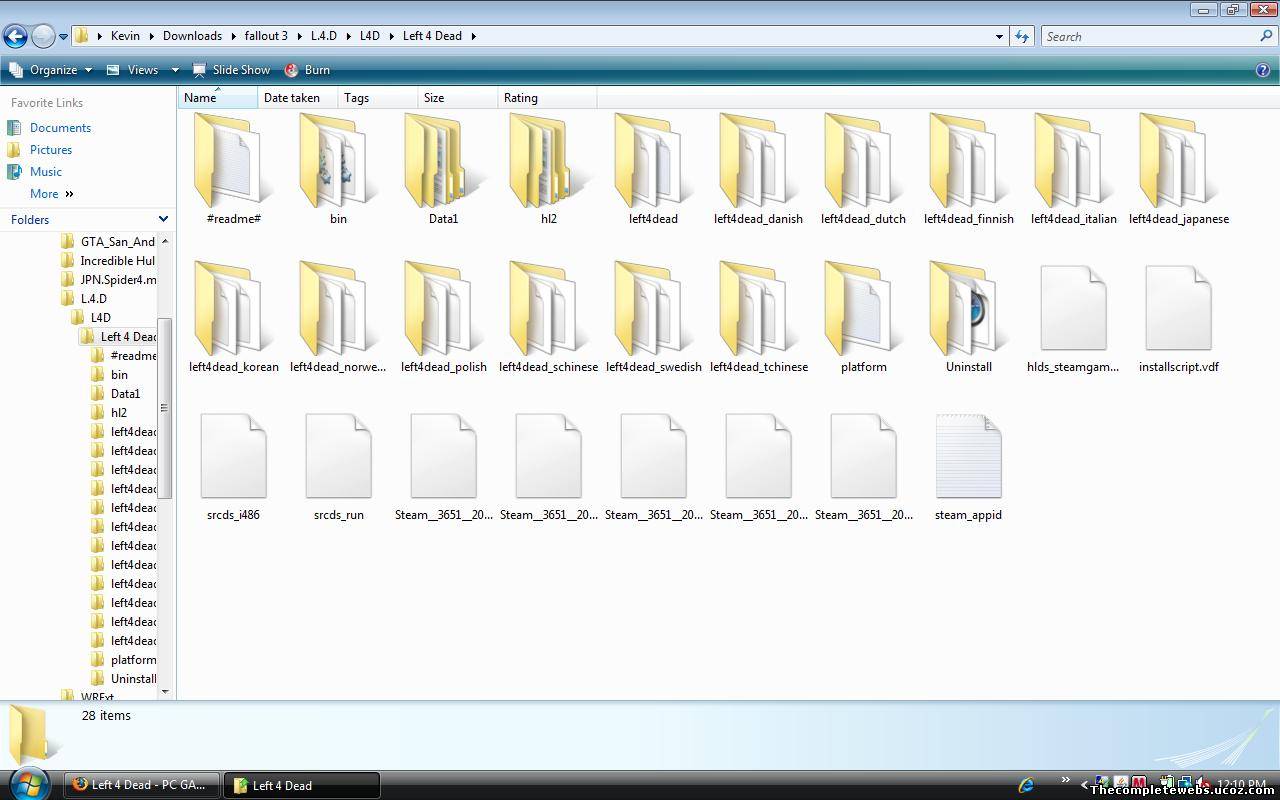
Task: Show hidden system tray icons
Action: [x=1084, y=785]
